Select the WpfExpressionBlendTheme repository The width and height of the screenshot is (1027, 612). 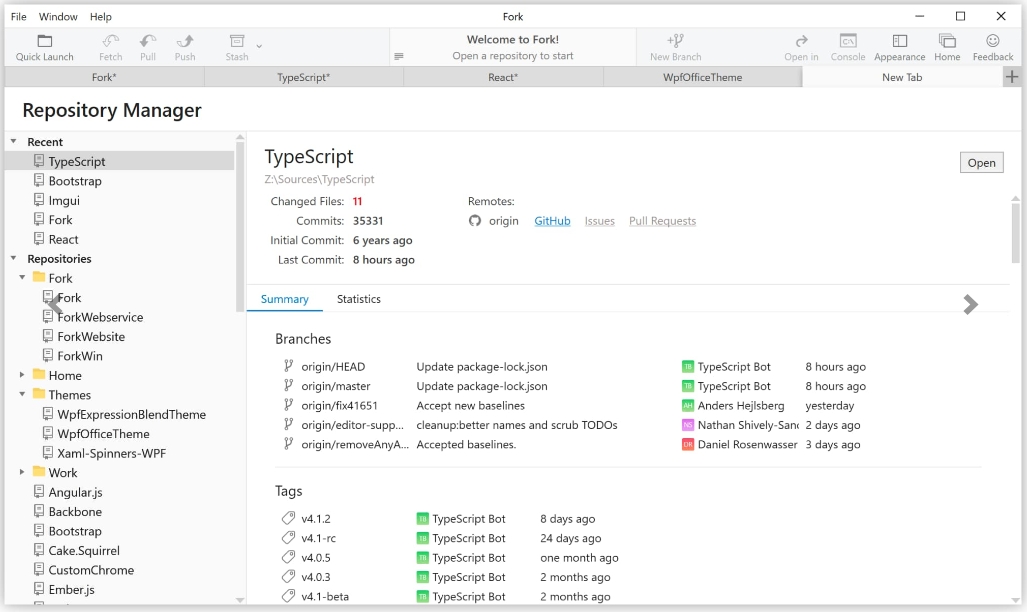[131, 414]
